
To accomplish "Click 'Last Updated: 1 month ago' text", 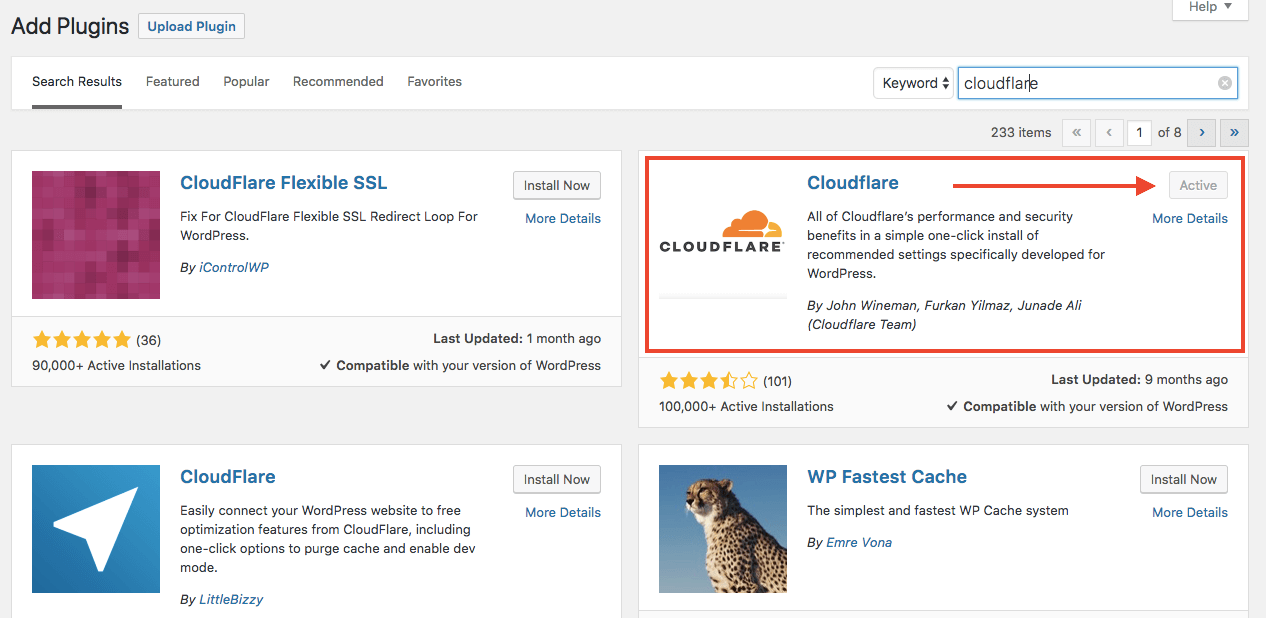I will click(517, 339).
